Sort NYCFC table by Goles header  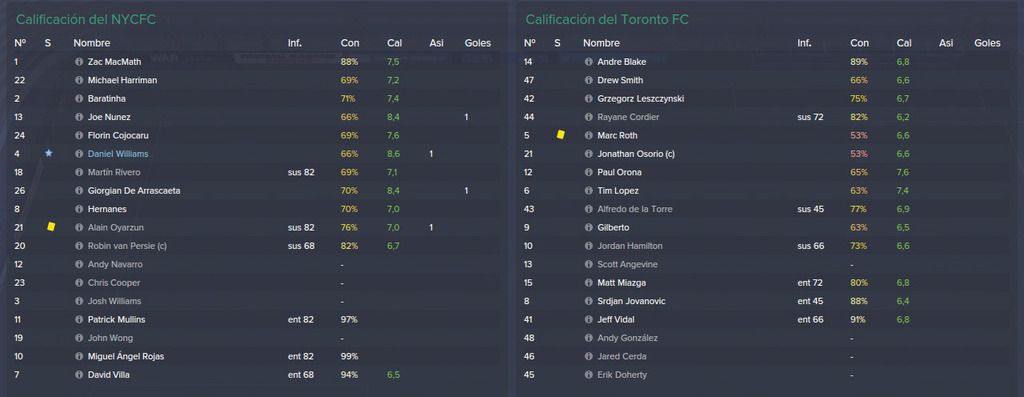(x=477, y=43)
